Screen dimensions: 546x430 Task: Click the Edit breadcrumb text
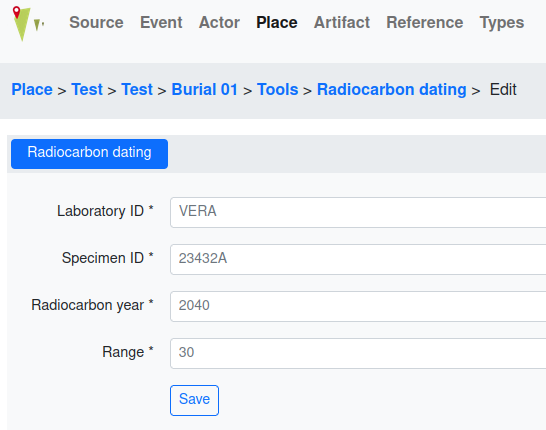[x=503, y=89]
